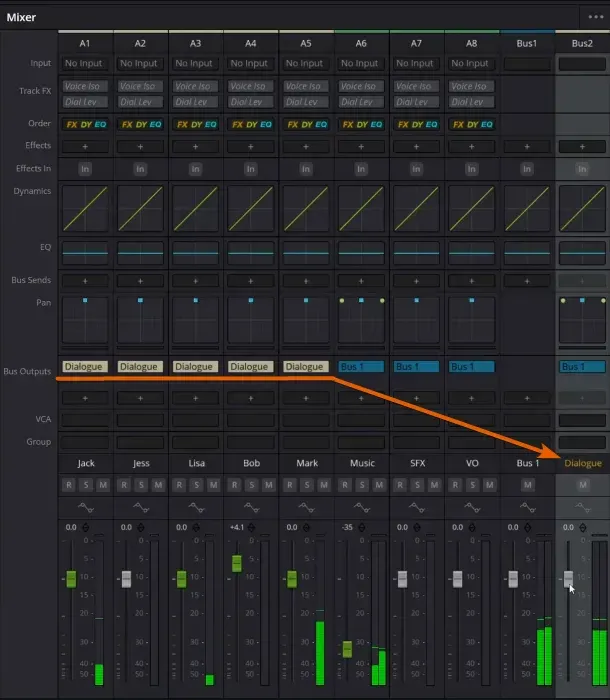Open the Pan control on track A2
Screen dimensions: 610x700
pos(140,320)
